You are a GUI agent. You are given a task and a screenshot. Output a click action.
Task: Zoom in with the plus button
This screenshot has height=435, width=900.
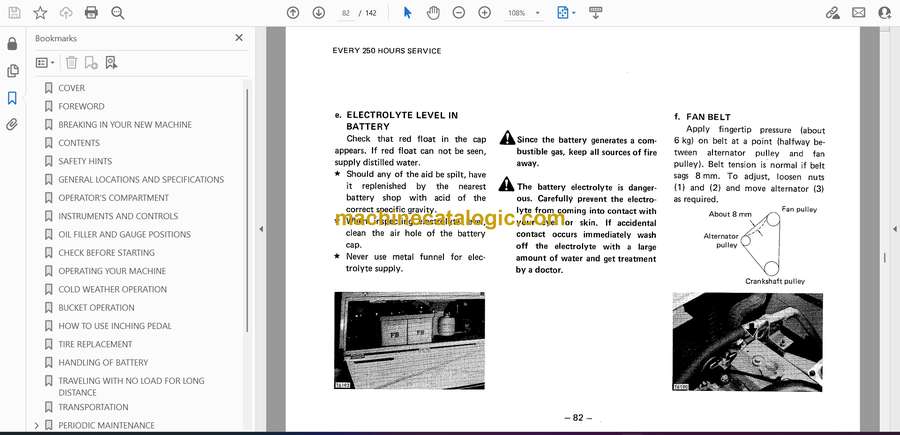(x=484, y=13)
